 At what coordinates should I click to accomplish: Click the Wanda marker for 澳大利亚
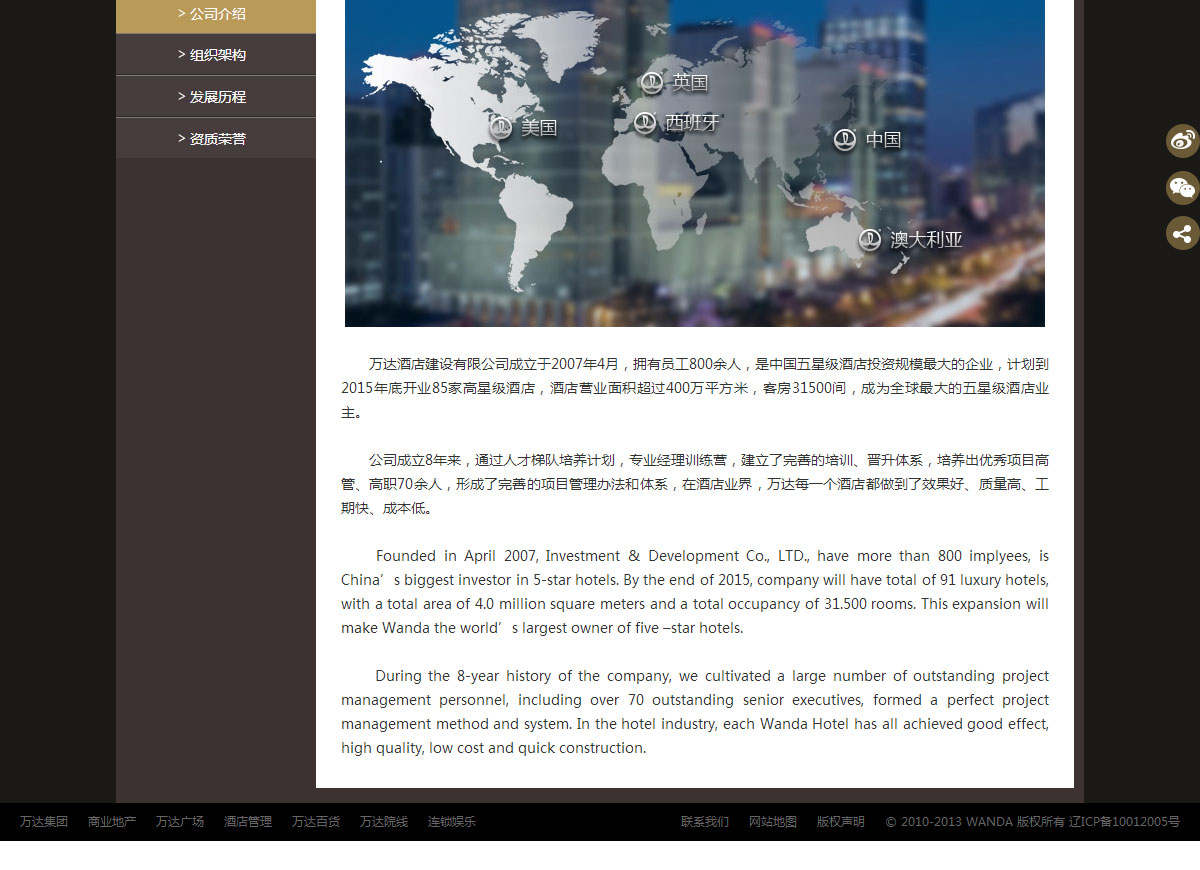click(x=870, y=240)
